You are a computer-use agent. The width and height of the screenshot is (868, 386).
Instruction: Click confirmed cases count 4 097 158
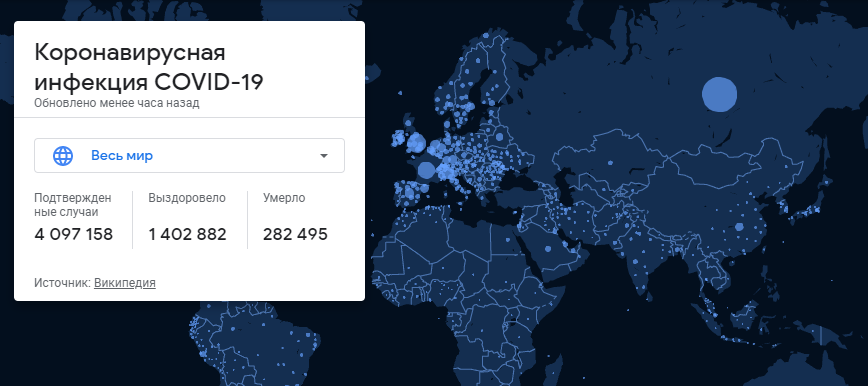[74, 234]
